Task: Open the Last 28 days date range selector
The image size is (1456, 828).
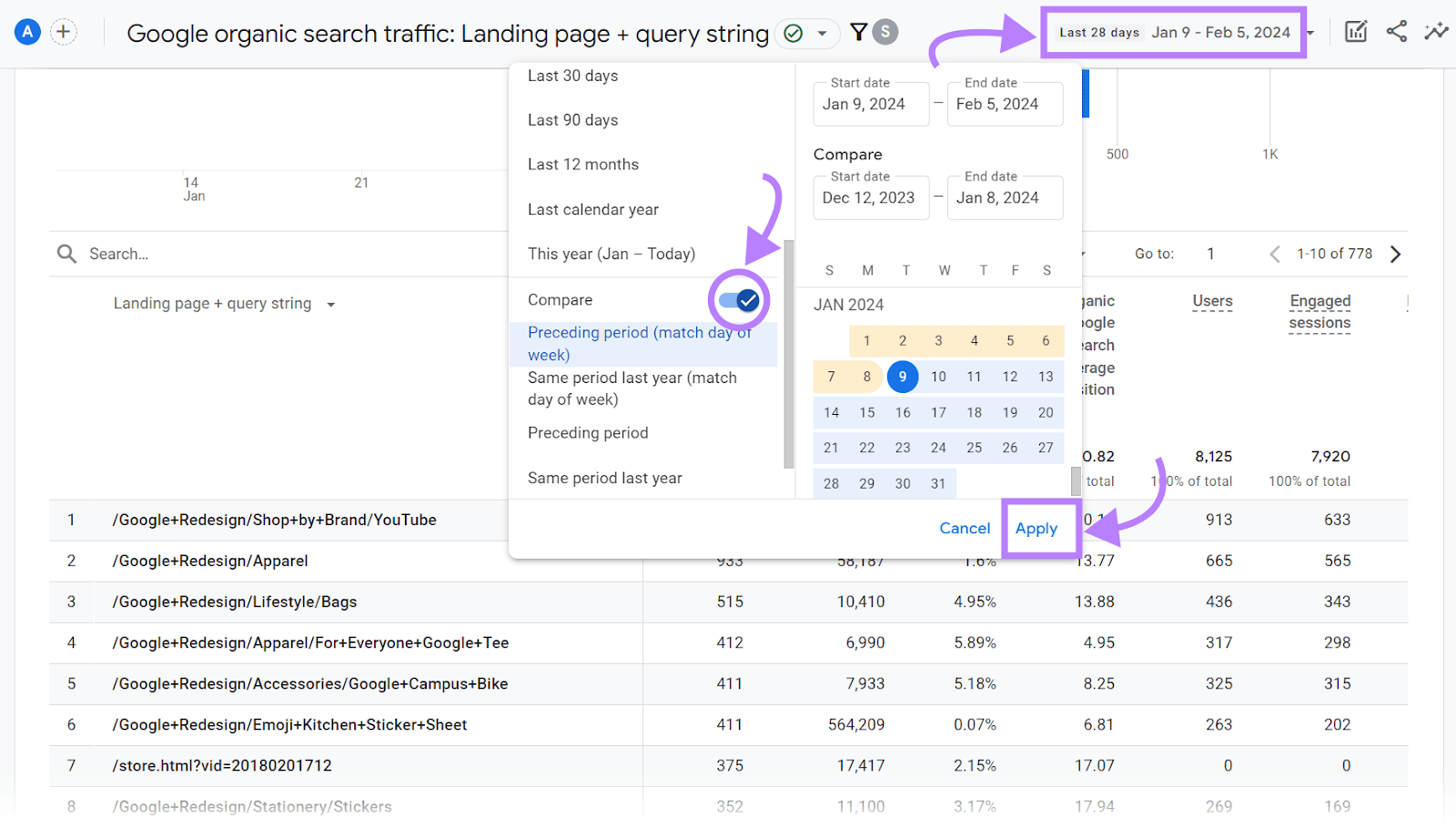Action: point(1174,33)
